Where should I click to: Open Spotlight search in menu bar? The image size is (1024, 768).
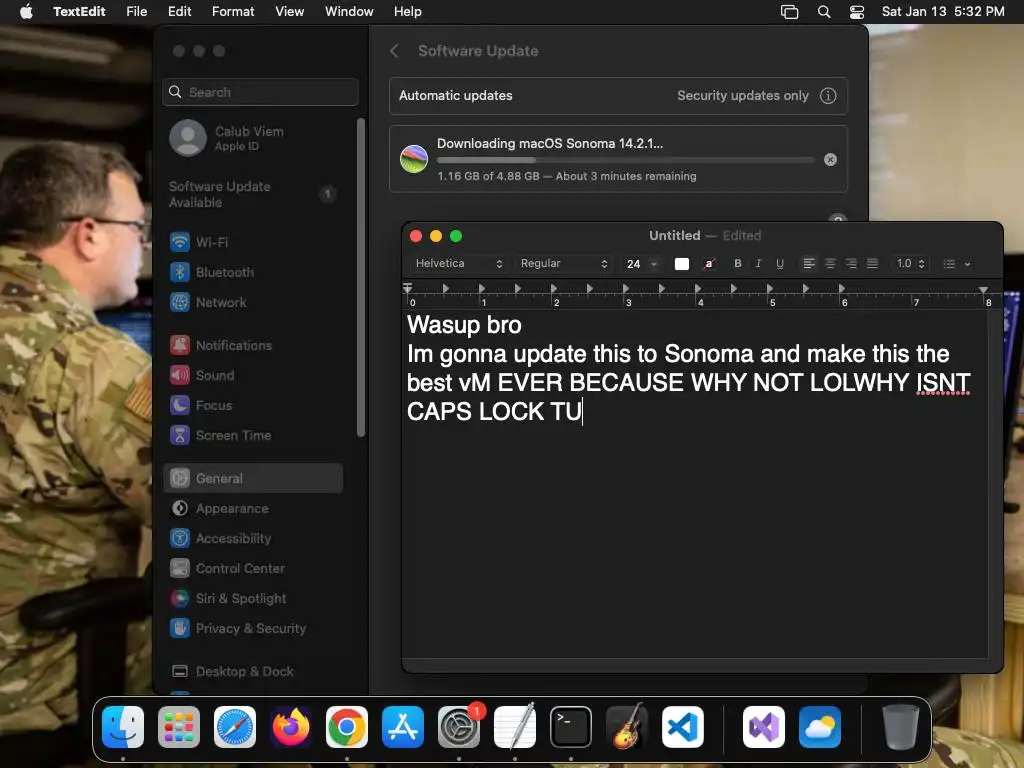[824, 12]
